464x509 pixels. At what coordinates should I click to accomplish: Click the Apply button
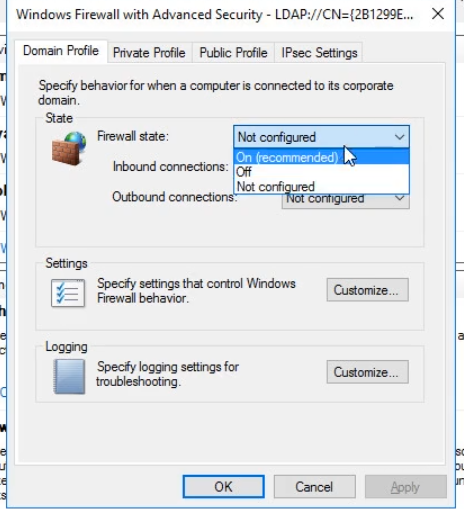(x=406, y=487)
